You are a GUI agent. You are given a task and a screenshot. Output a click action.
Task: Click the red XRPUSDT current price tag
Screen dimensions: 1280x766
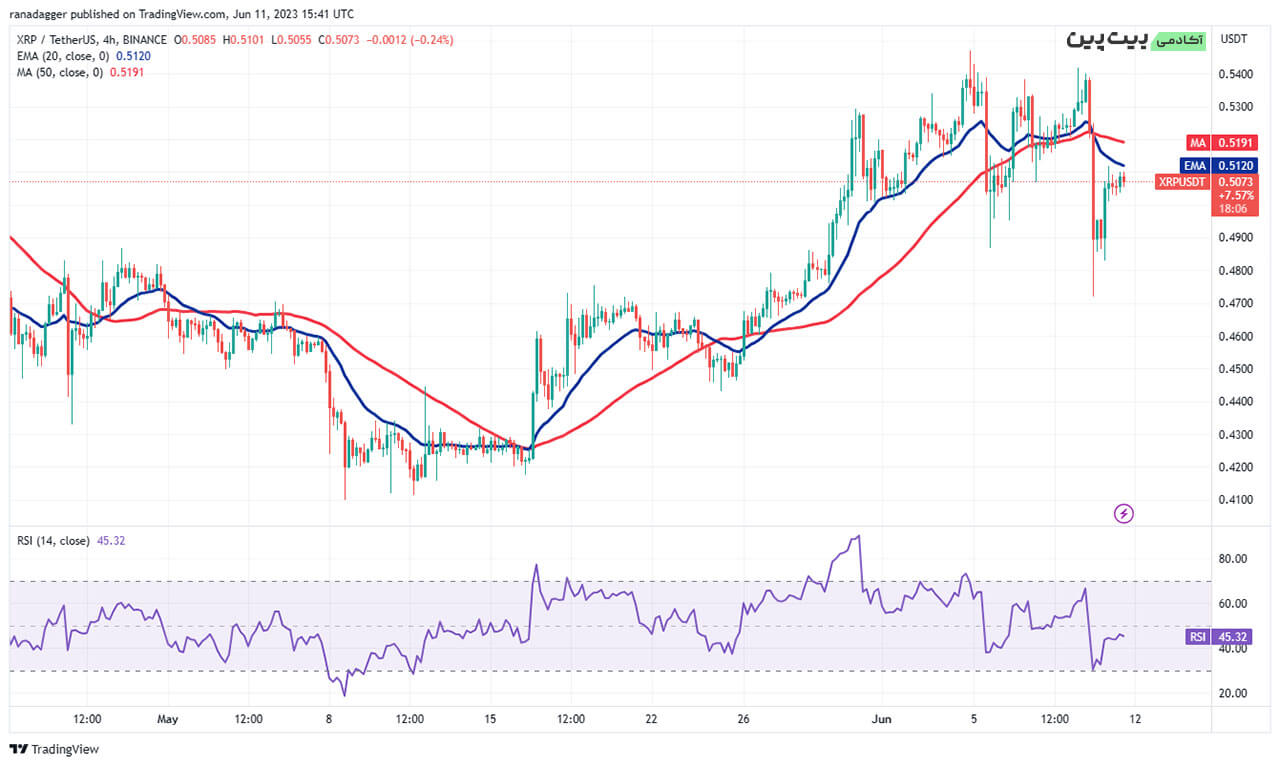[x=1213, y=182]
